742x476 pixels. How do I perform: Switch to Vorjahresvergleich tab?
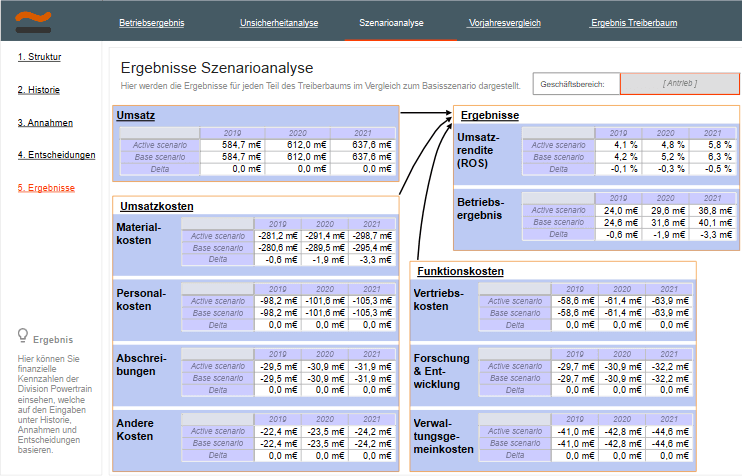[x=504, y=23]
